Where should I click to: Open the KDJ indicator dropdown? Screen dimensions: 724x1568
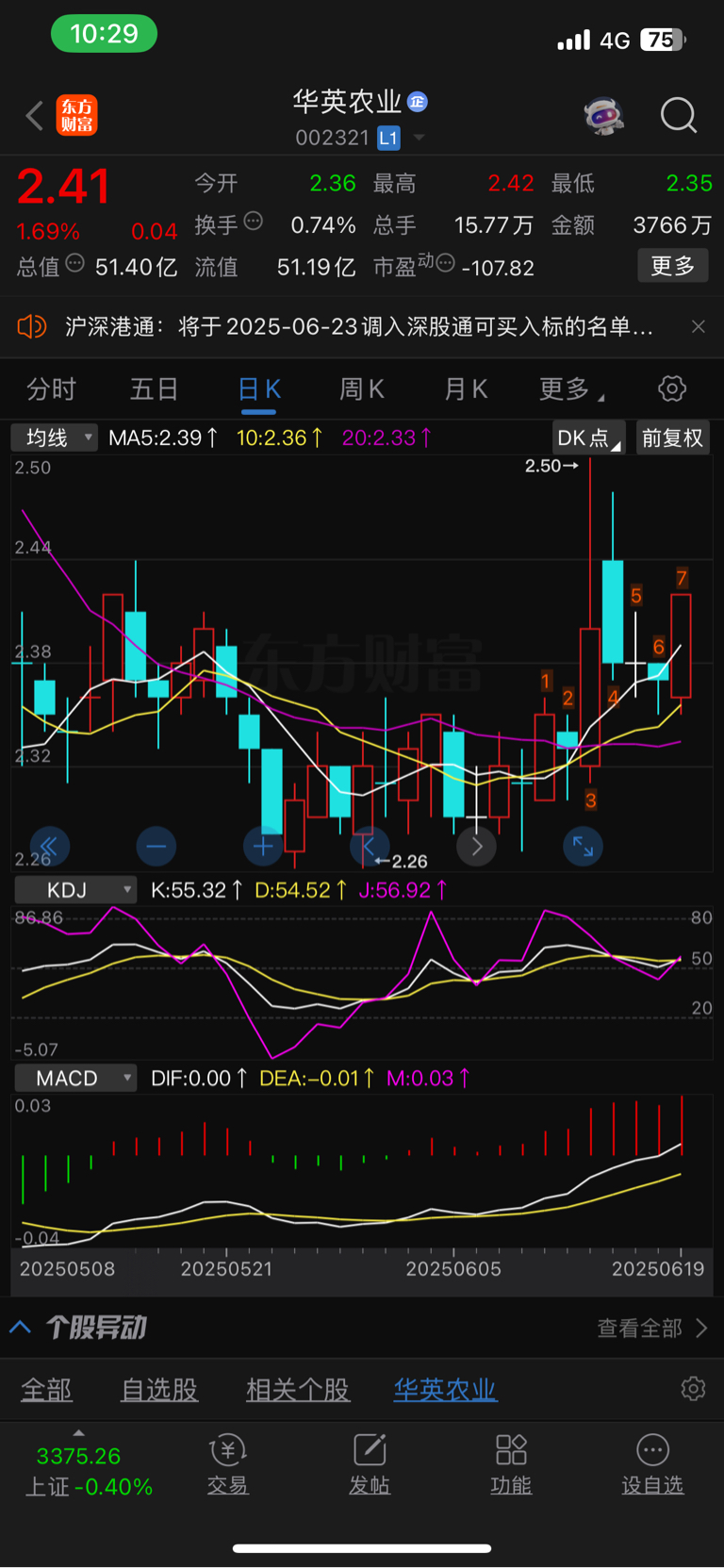75,890
